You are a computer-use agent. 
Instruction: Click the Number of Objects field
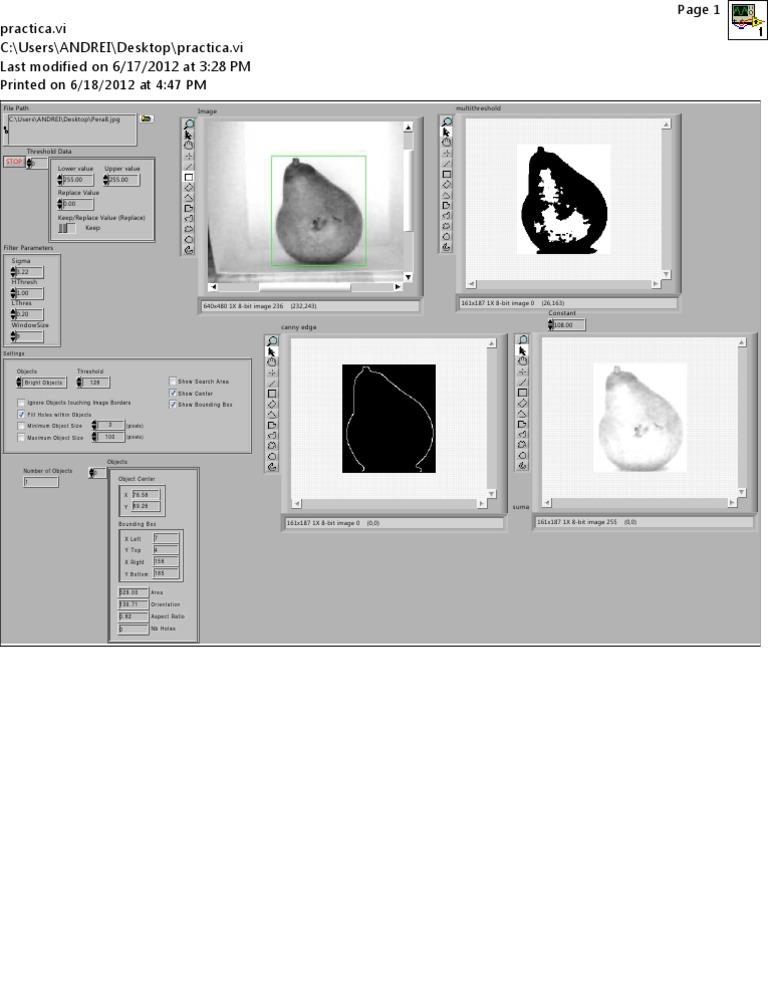(41, 482)
